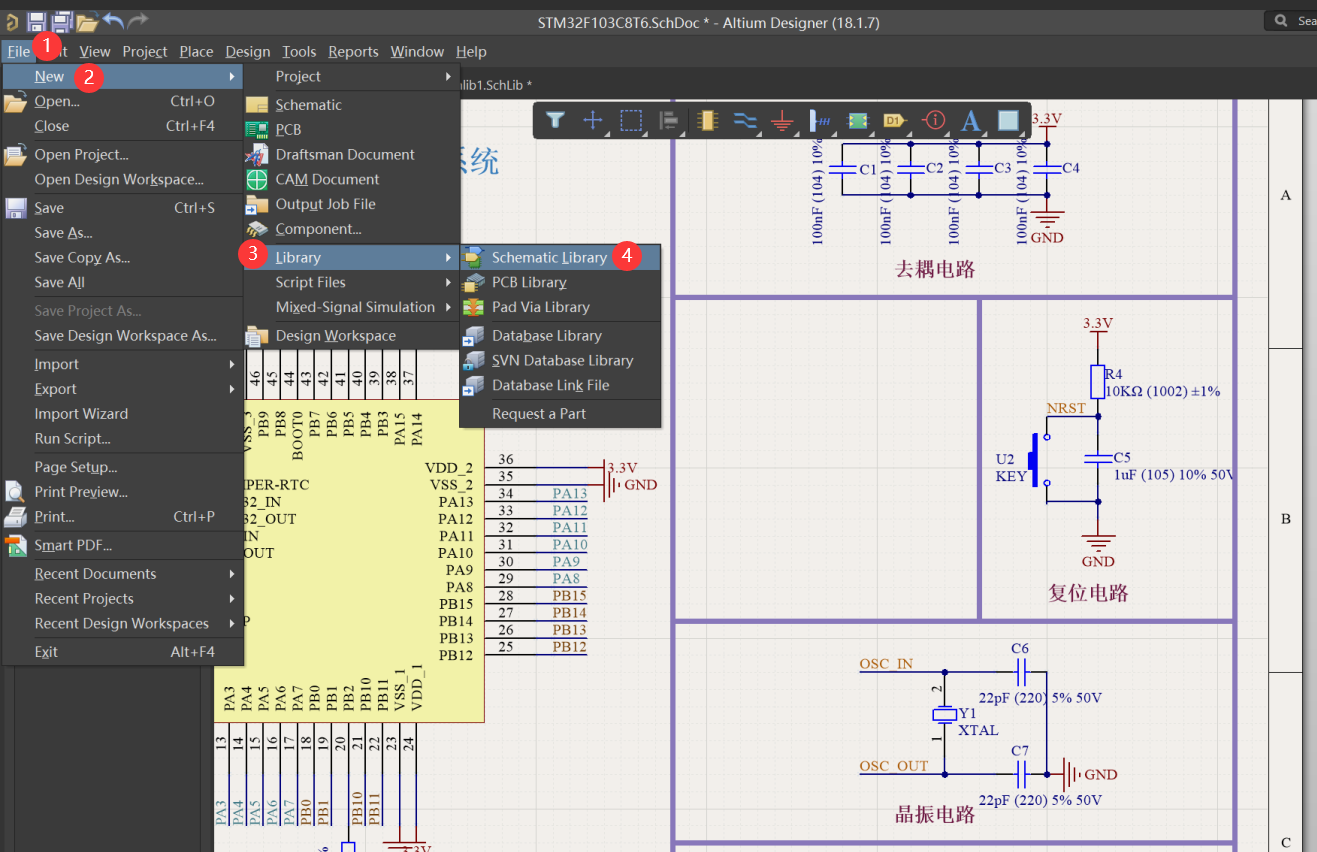Click Import Wizard in File menu
This screenshot has height=852, width=1317.
[x=81, y=414]
